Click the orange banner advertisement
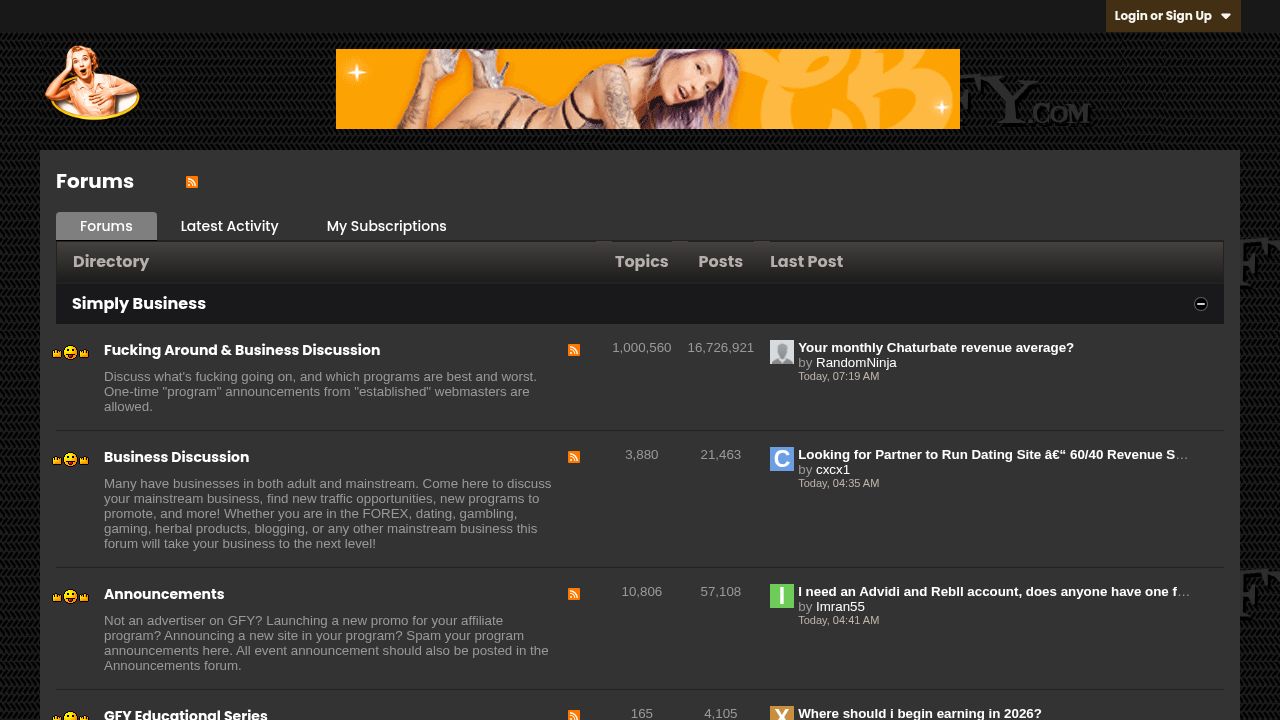 click(648, 89)
